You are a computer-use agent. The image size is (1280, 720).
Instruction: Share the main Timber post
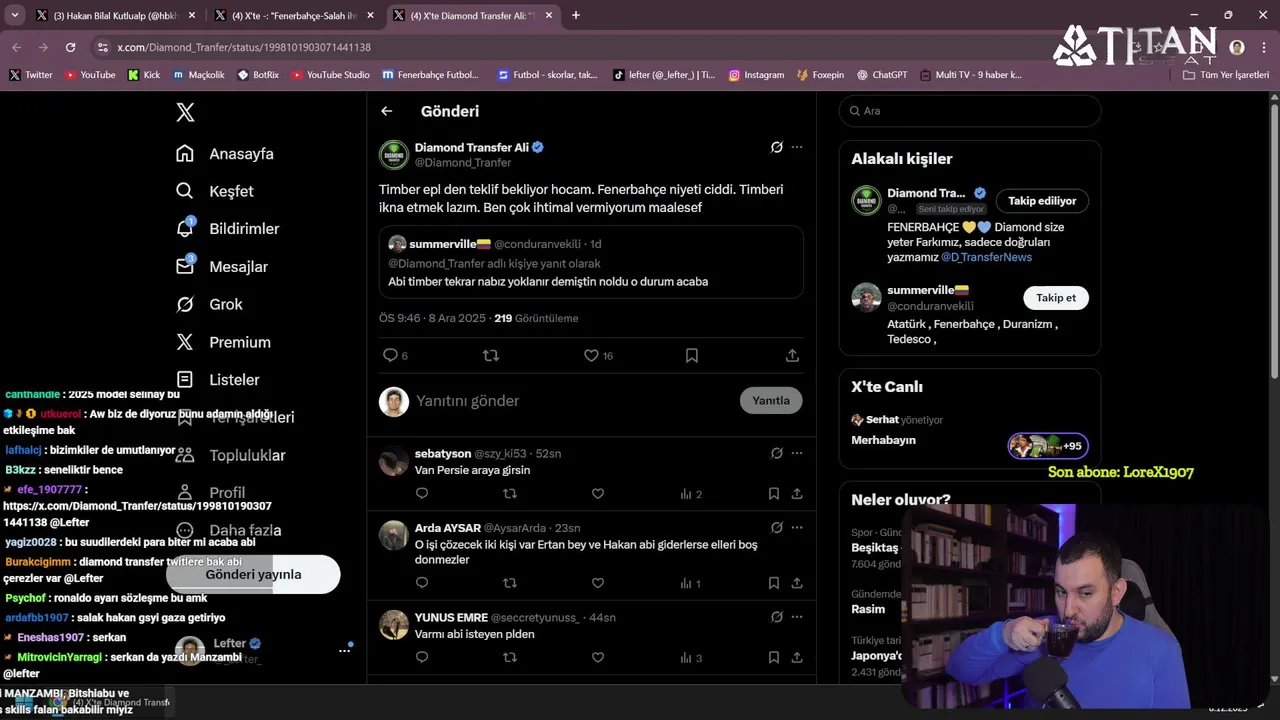(x=792, y=355)
